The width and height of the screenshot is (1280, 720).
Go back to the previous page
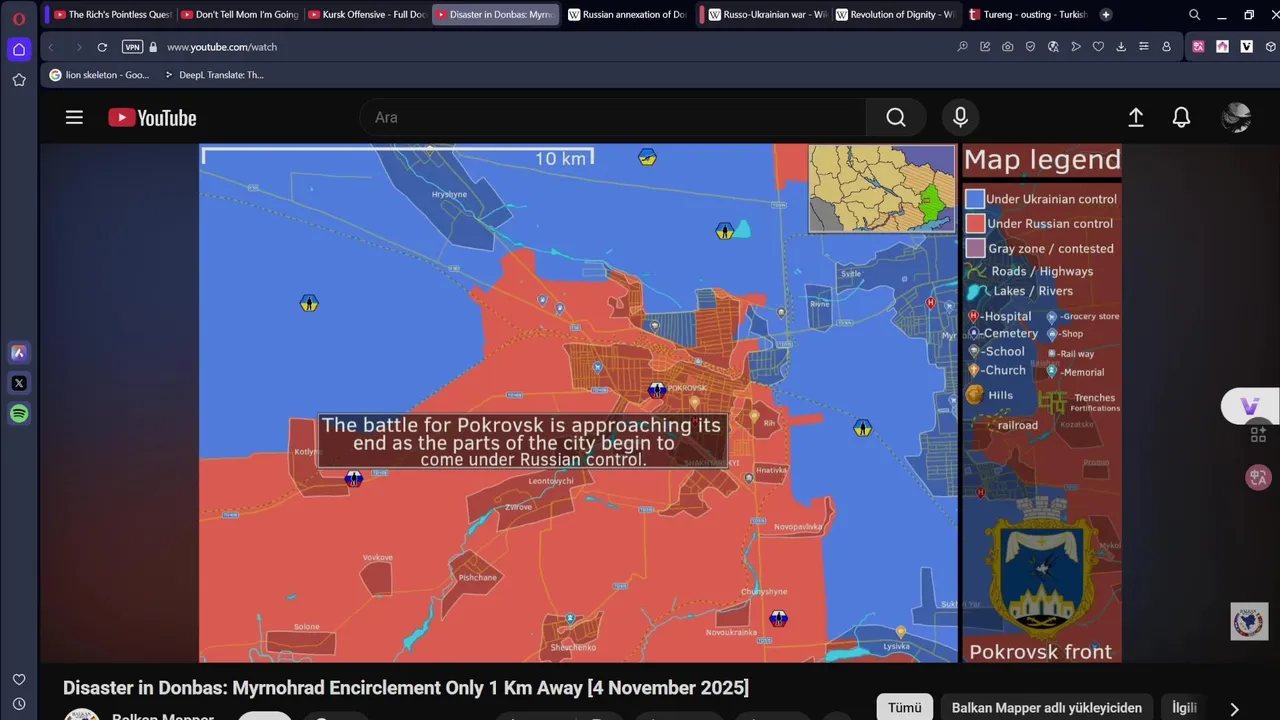(51, 47)
